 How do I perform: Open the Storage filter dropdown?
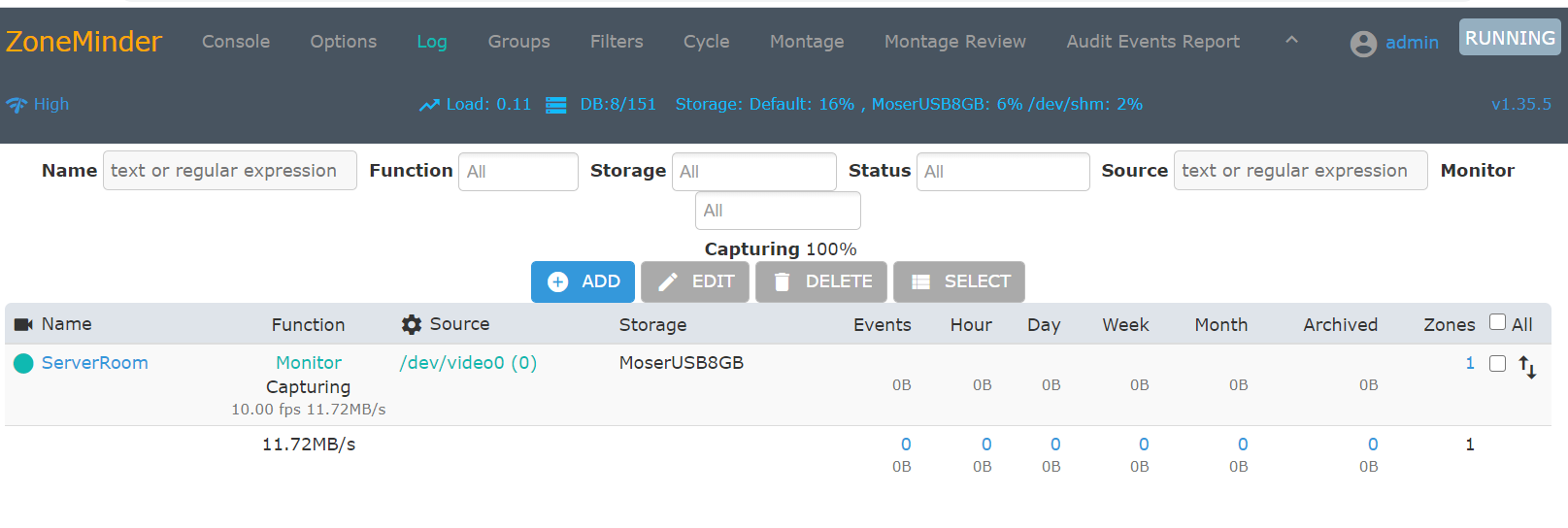click(754, 172)
